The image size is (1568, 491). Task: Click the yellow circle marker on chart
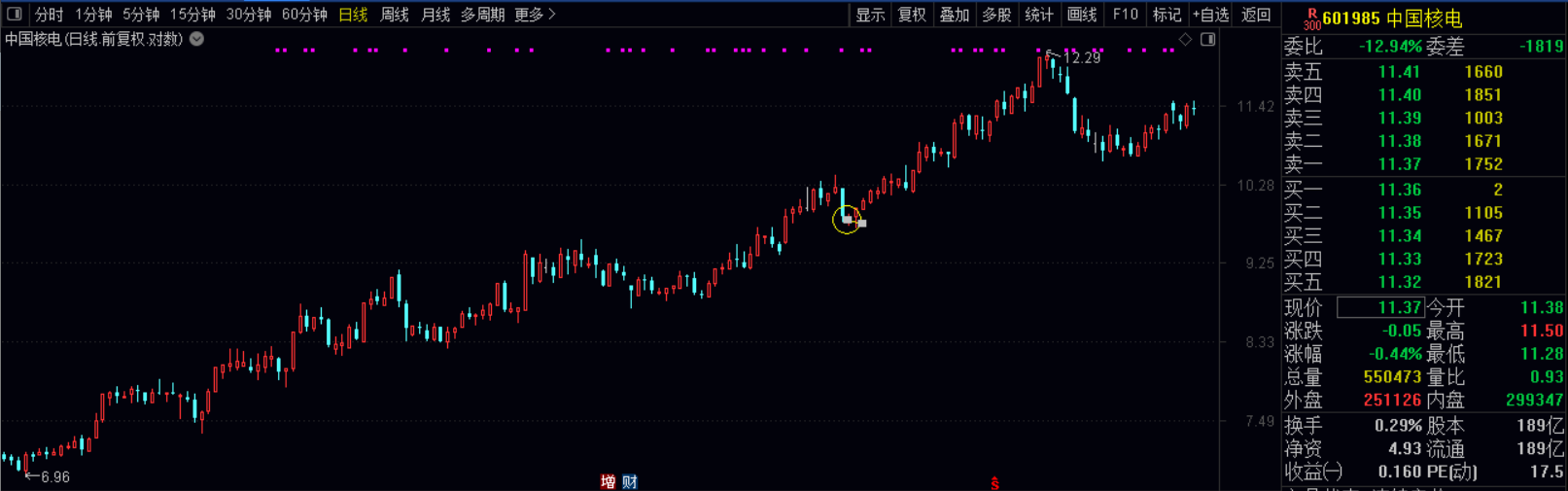[846, 221]
